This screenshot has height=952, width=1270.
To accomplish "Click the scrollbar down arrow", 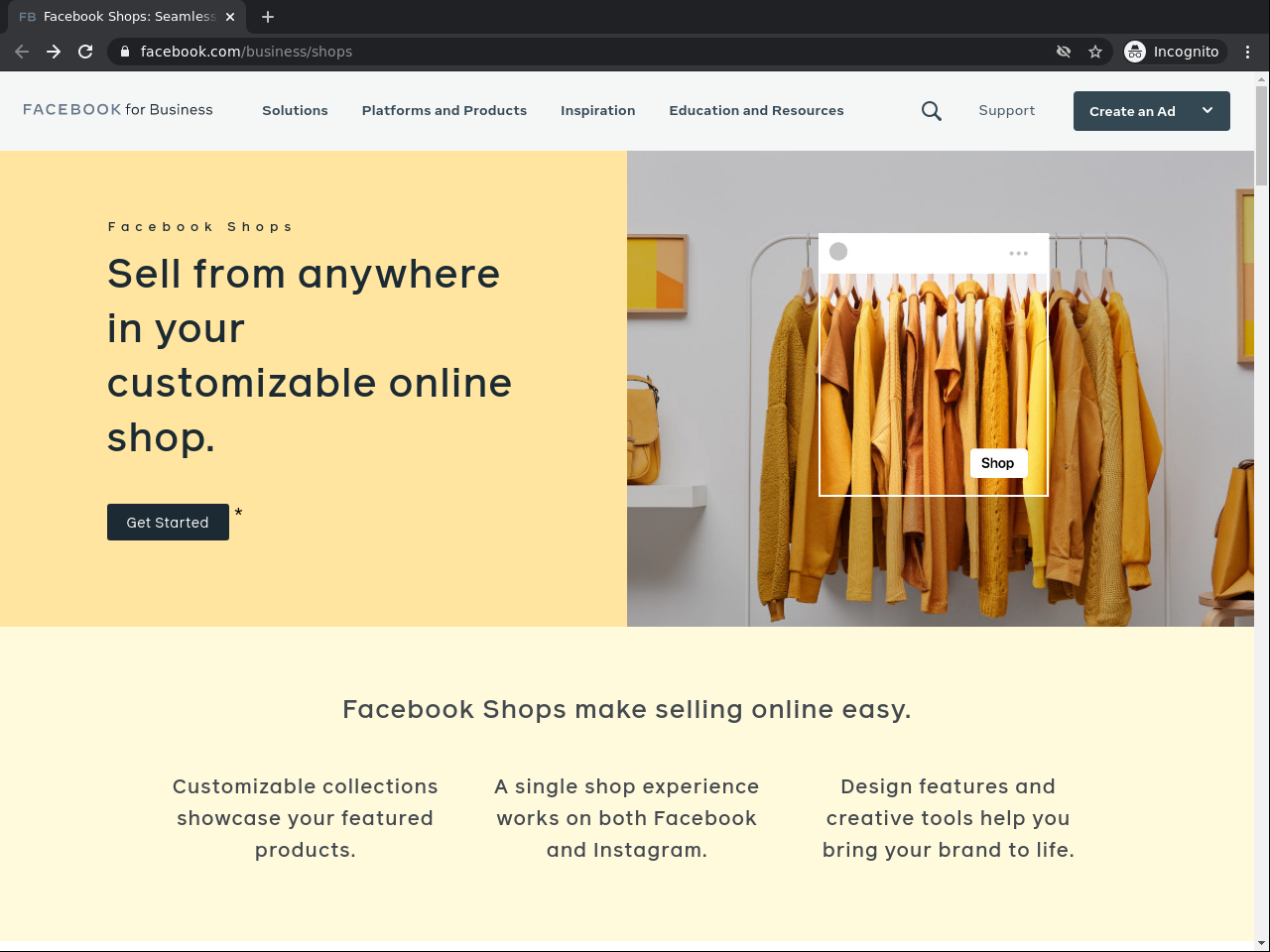I will tap(1262, 943).
